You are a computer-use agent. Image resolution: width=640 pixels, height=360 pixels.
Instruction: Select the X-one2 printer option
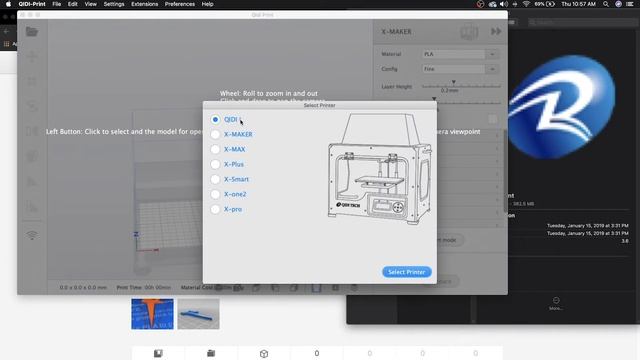pos(215,194)
